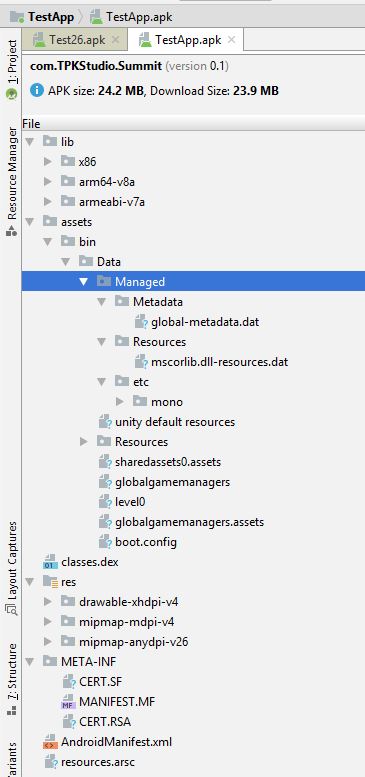Screen dimensions: 365x777
Task: Click the bin folder icon
Action: point(68,242)
